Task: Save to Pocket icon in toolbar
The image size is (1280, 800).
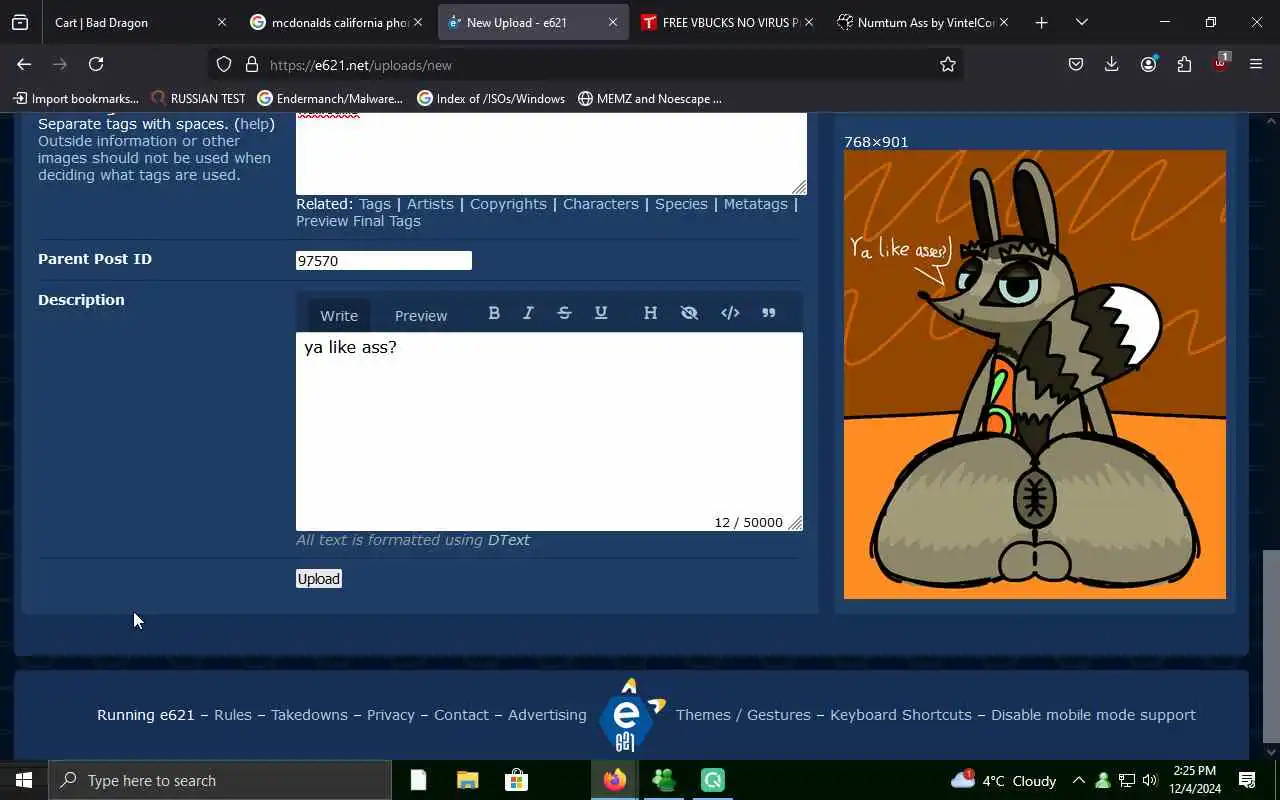Action: (x=1076, y=64)
